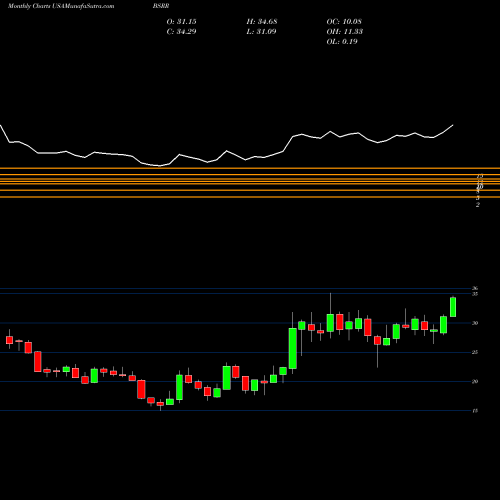Select the tallest green candle rising past 25
The image size is (500, 500).
[x=293, y=348]
